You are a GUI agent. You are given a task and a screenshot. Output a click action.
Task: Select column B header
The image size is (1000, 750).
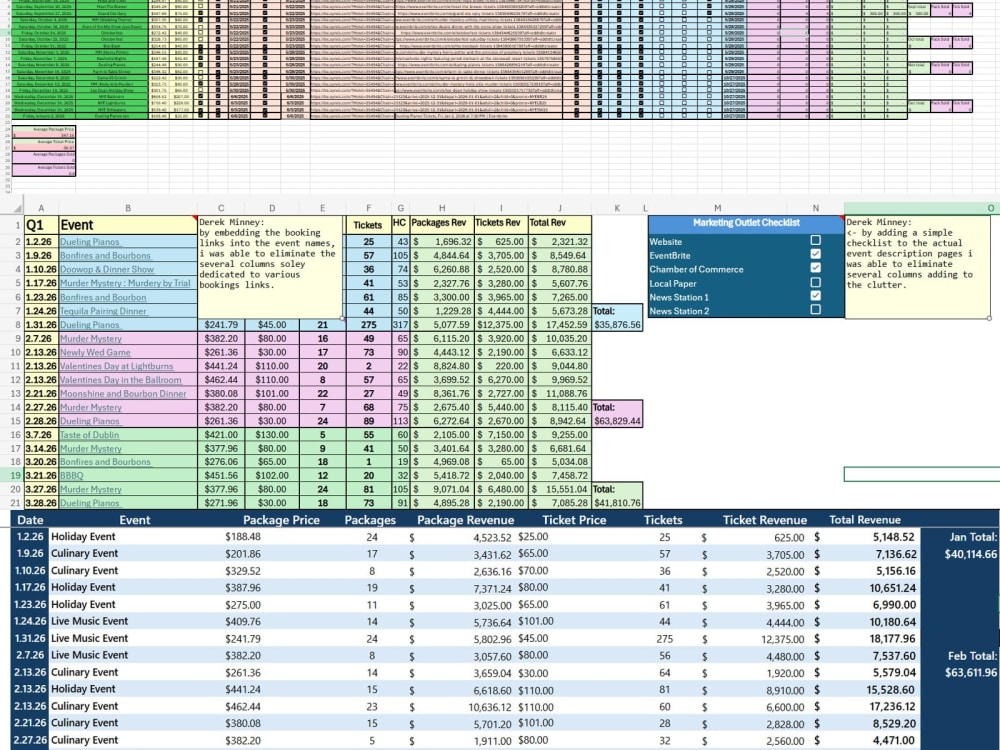pyautogui.click(x=128, y=208)
